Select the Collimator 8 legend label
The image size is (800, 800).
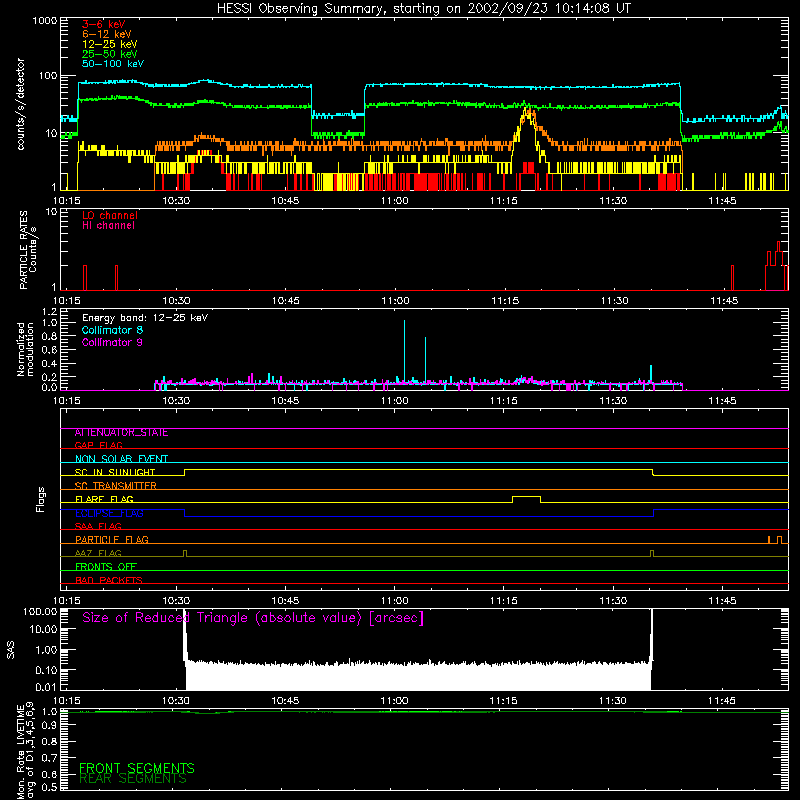click(x=112, y=330)
